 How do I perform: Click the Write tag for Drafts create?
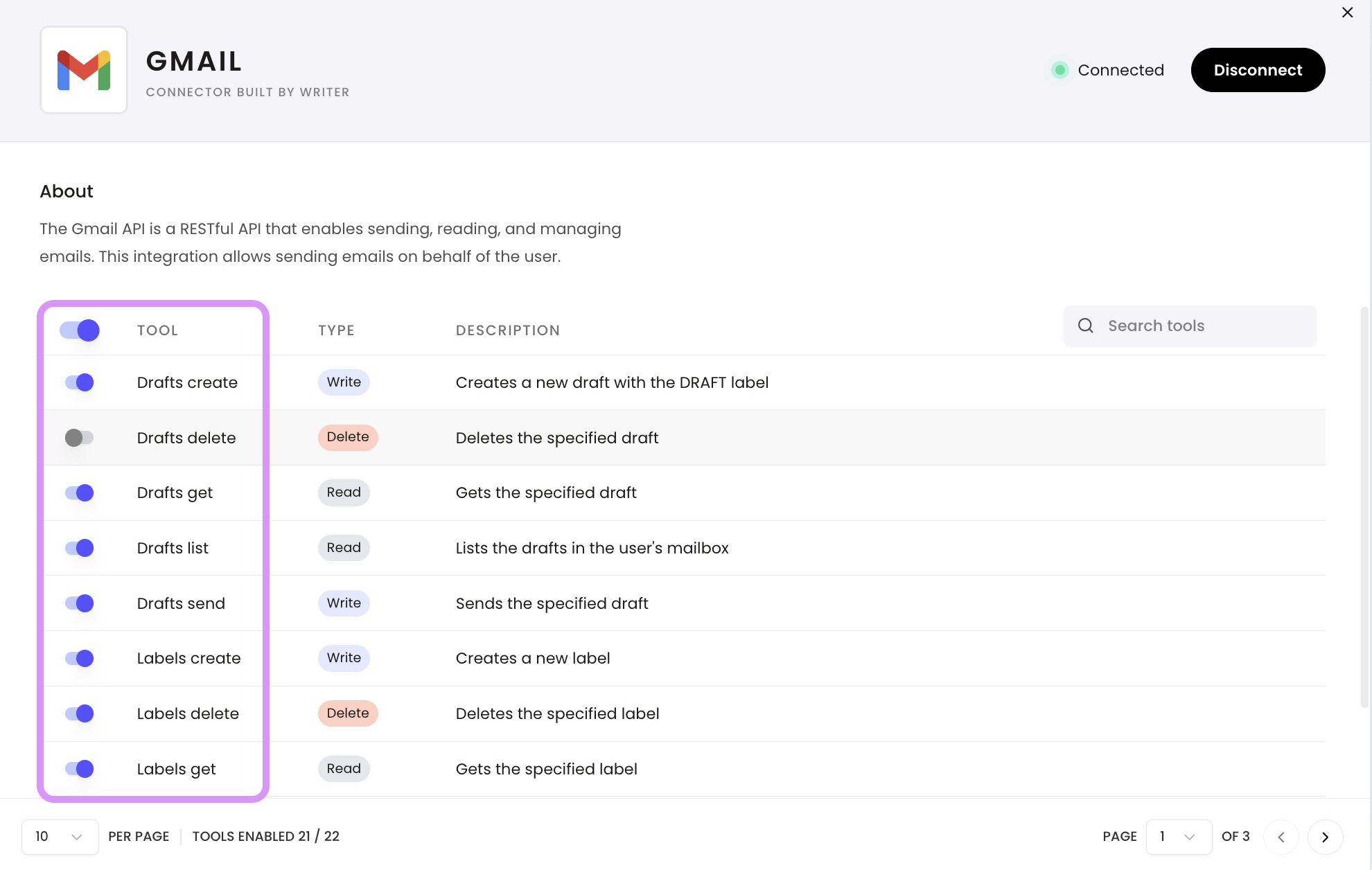(344, 382)
